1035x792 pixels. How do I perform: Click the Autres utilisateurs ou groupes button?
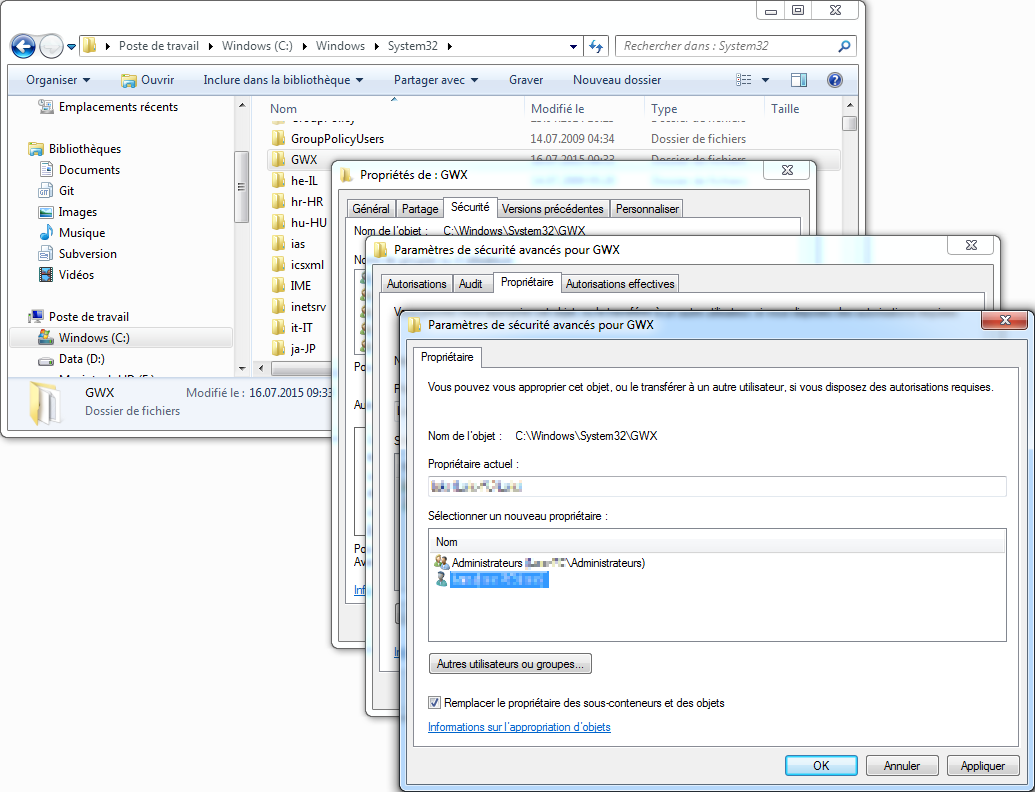pos(511,664)
